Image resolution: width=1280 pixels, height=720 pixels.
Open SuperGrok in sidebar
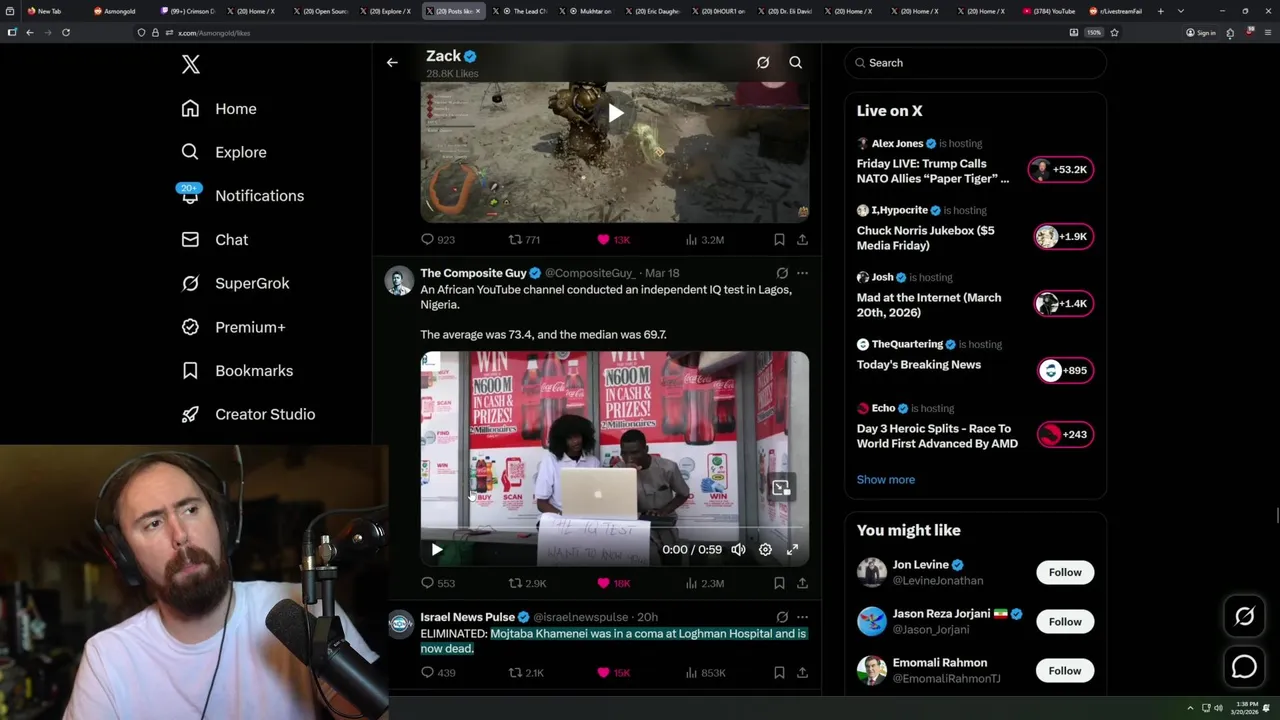tap(235, 283)
